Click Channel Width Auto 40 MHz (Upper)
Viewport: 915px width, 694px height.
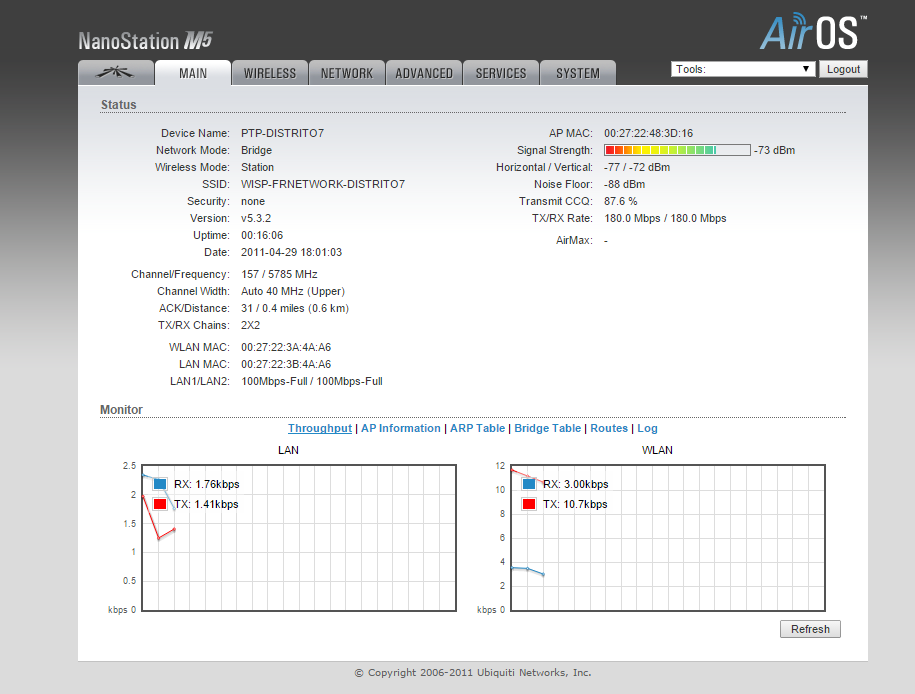(293, 291)
